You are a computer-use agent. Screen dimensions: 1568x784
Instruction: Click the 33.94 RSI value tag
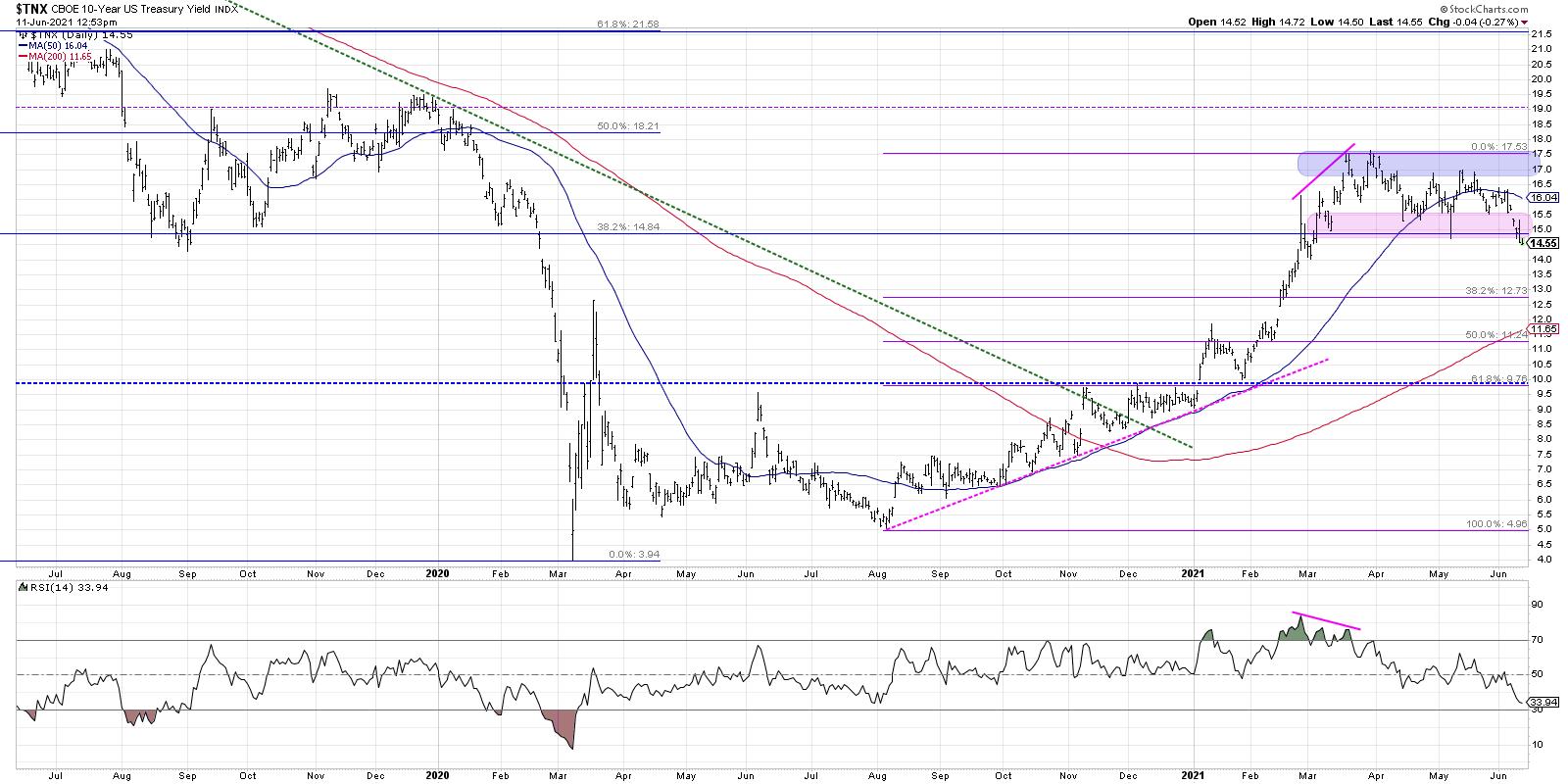tap(1542, 702)
